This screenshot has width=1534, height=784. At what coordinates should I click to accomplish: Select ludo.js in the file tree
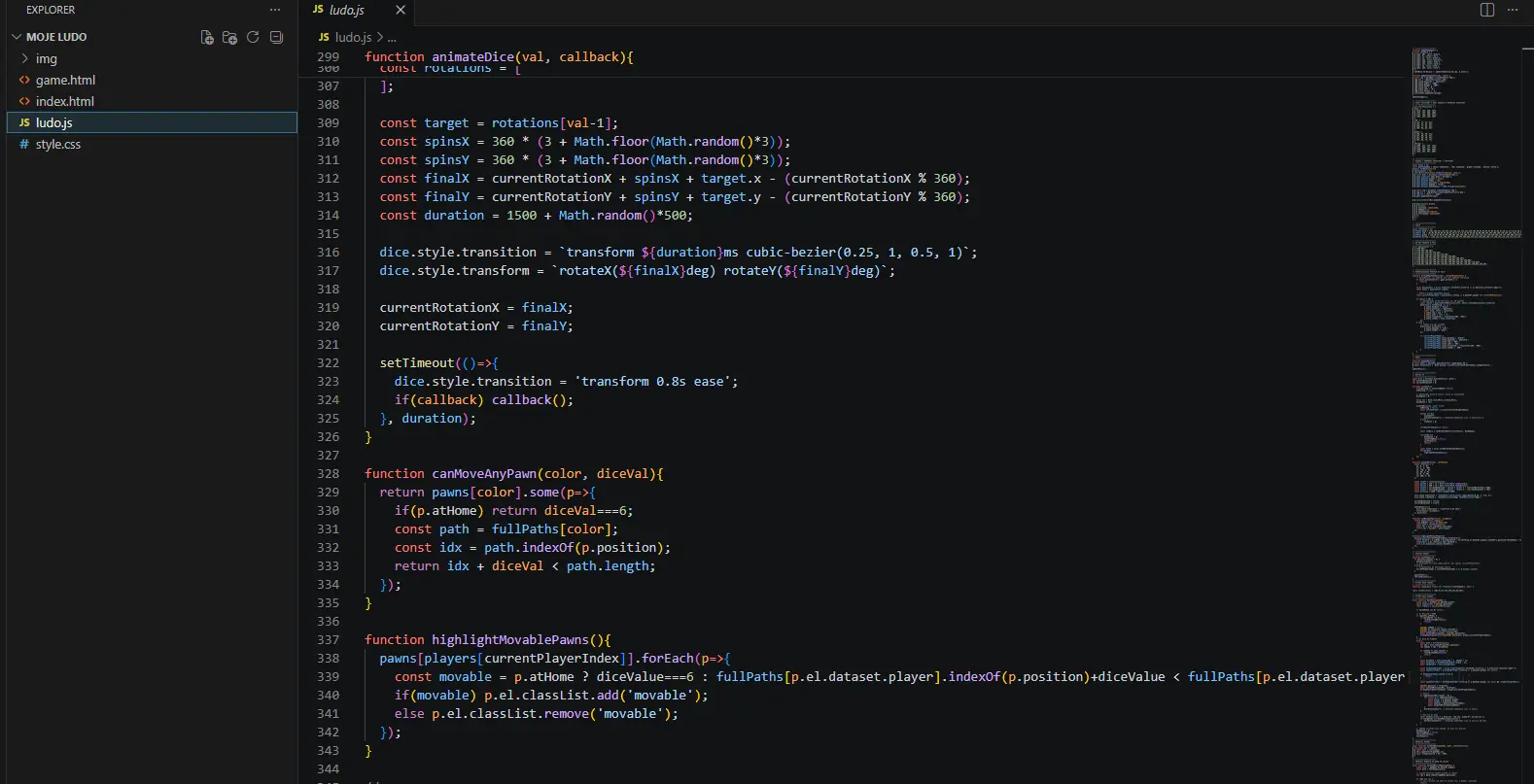coord(152,122)
